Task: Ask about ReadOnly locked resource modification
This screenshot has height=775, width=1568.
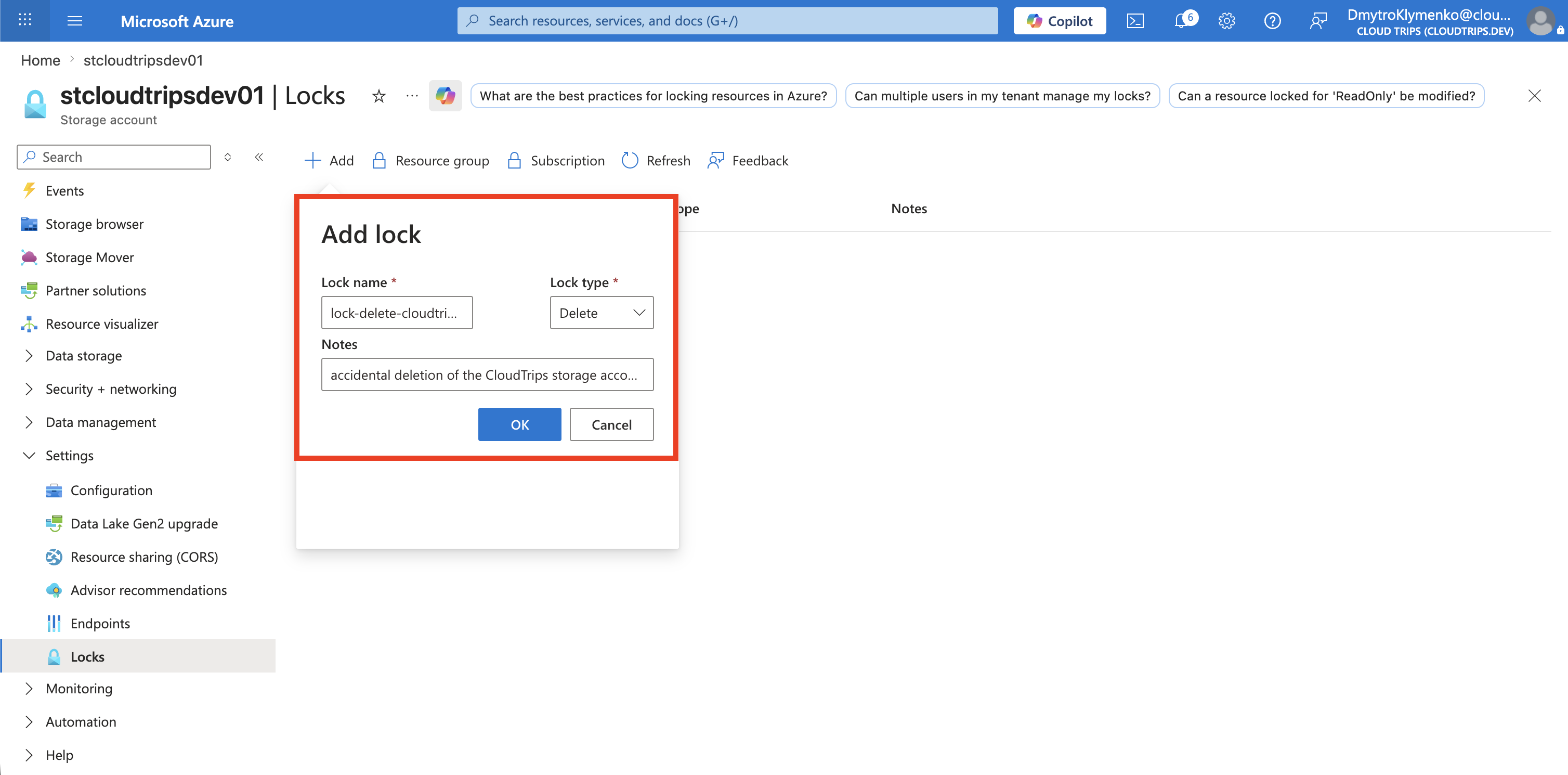Action: [1326, 96]
